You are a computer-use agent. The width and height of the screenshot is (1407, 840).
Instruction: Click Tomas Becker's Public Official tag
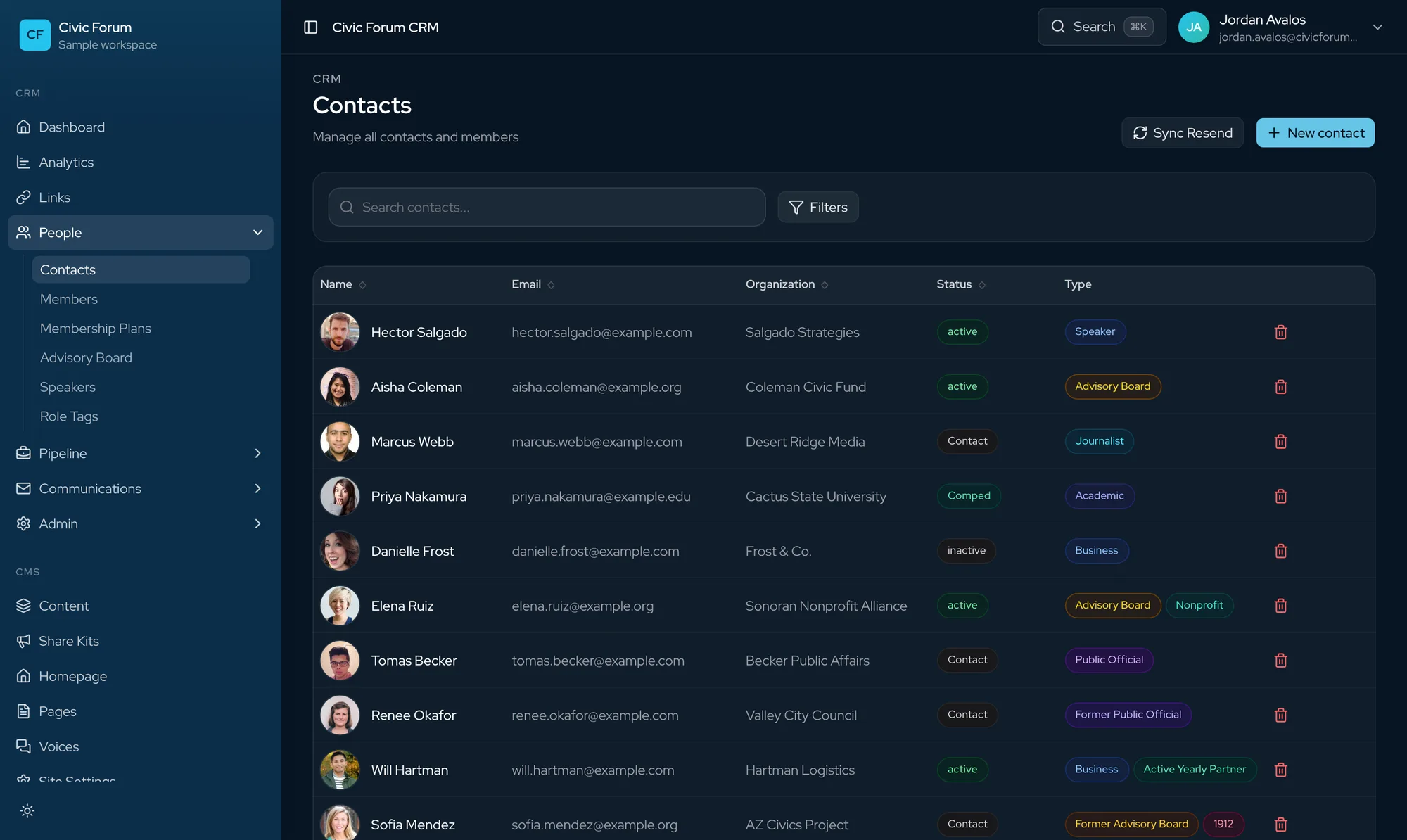1109,660
